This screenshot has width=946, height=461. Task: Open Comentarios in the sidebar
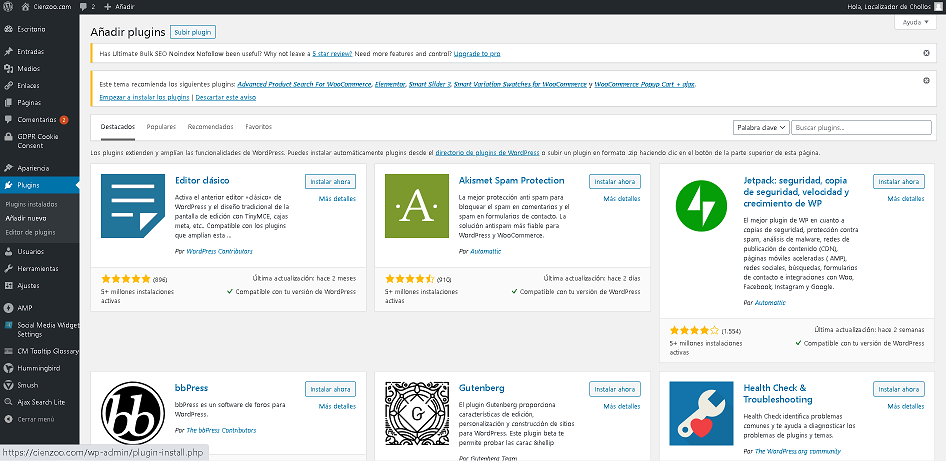(x=39, y=119)
